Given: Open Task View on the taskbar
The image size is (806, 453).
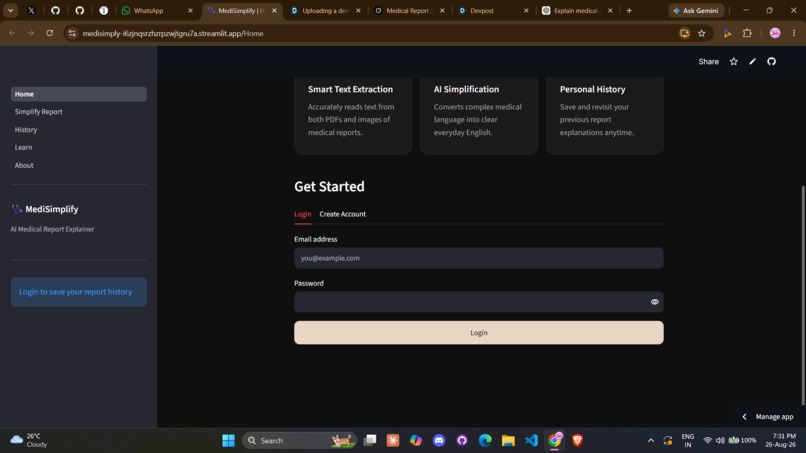Looking at the screenshot, I should (370, 440).
